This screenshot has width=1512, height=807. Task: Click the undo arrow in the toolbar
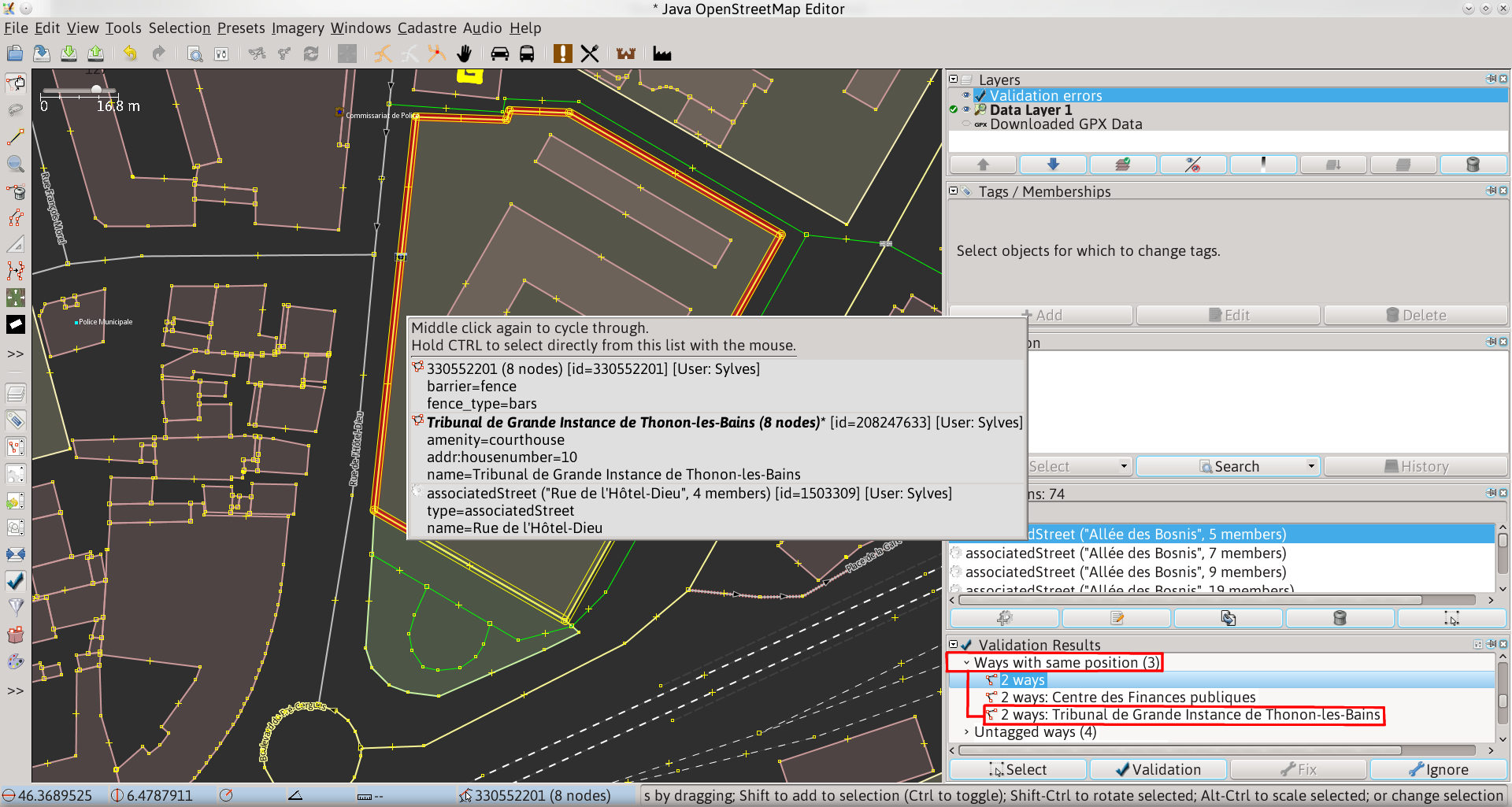click(130, 54)
